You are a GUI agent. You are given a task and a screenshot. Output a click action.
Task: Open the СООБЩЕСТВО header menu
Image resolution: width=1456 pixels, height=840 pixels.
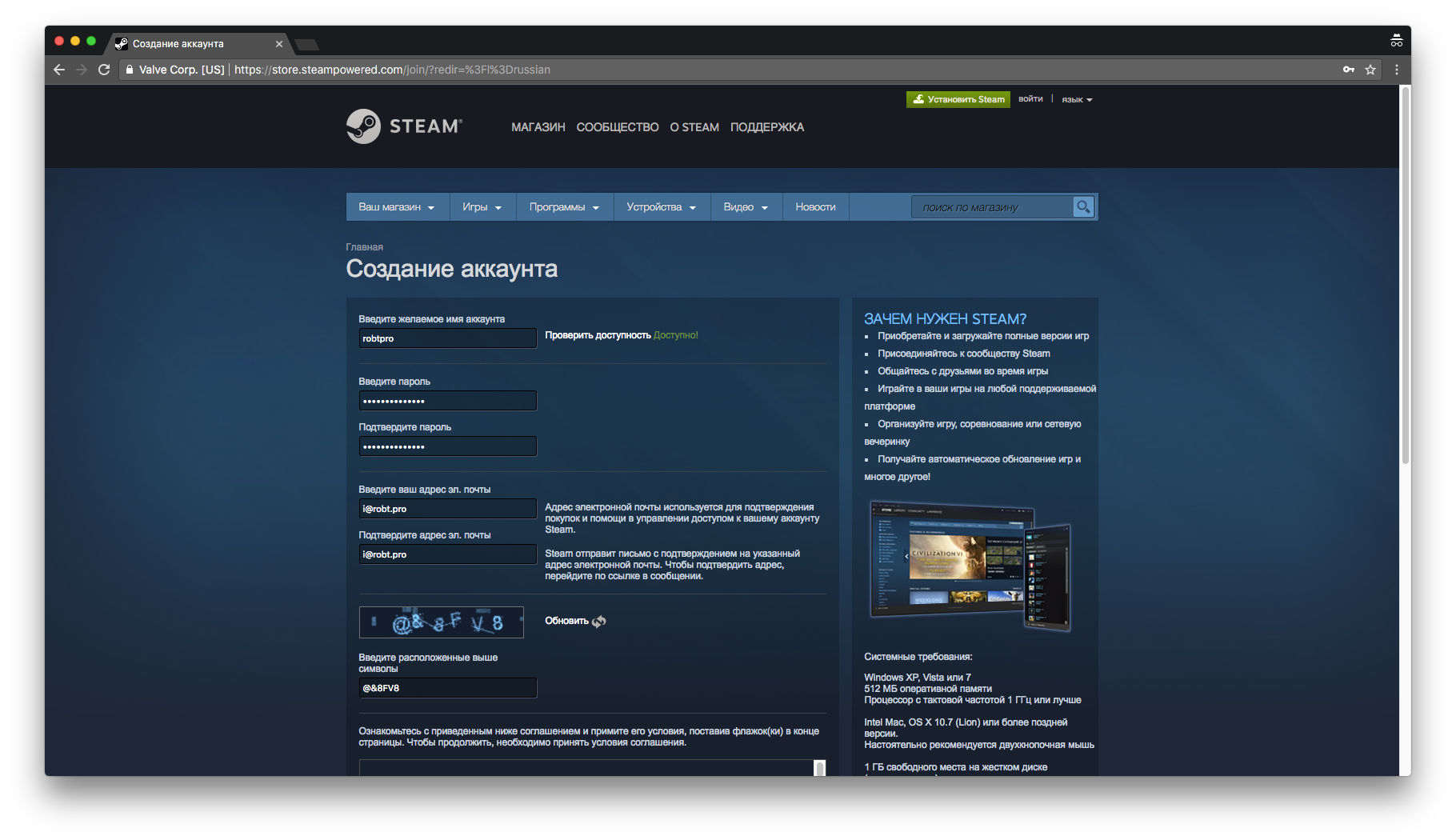pyautogui.click(x=618, y=127)
